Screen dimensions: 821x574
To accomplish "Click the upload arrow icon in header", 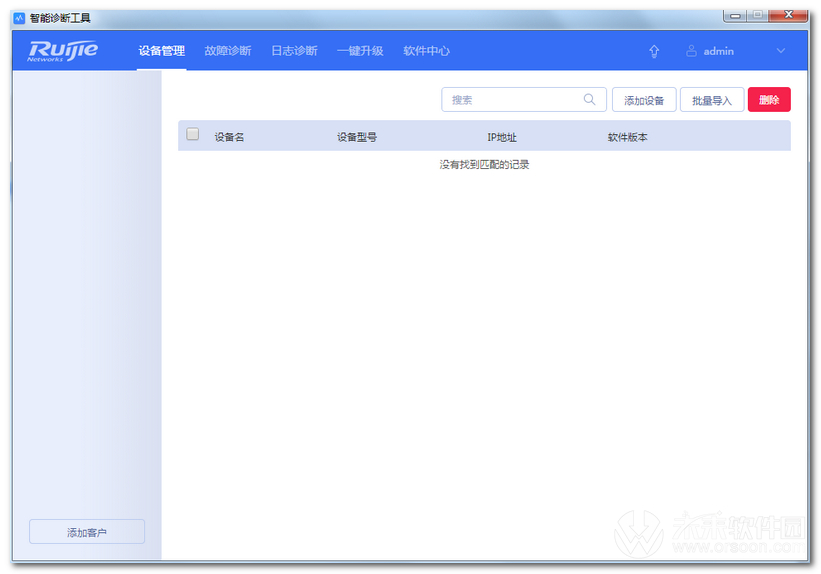I will coord(654,51).
